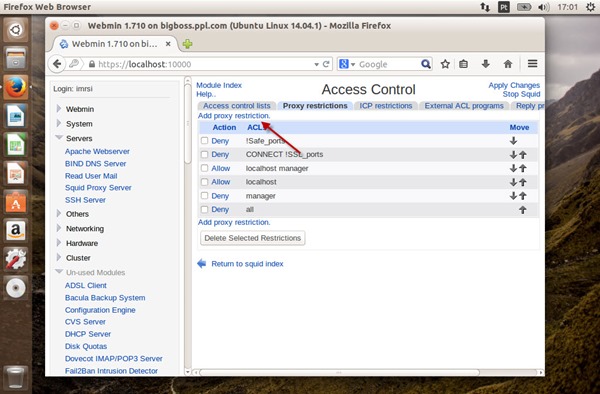600x394 pixels.
Task: Click the Stop Squid link
Action: (x=521, y=94)
